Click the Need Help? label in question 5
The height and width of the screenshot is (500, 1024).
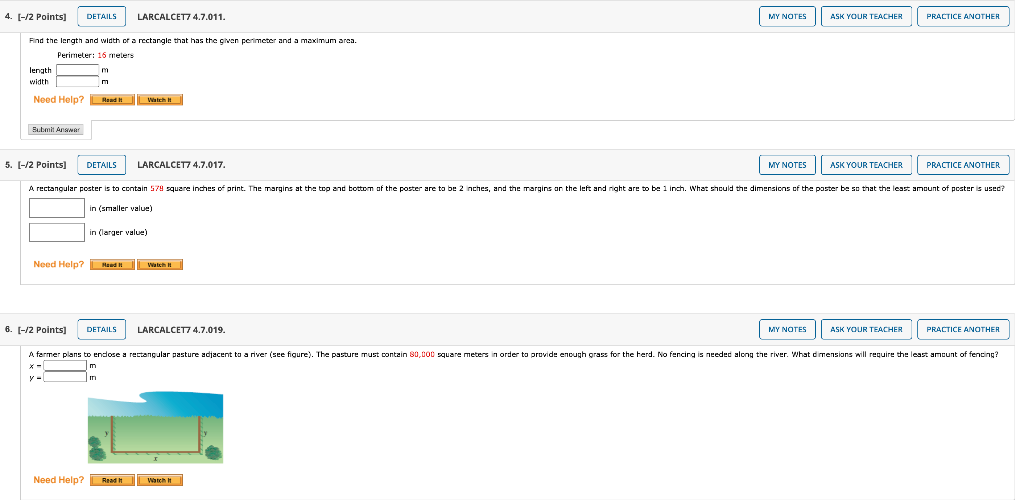pos(59,264)
